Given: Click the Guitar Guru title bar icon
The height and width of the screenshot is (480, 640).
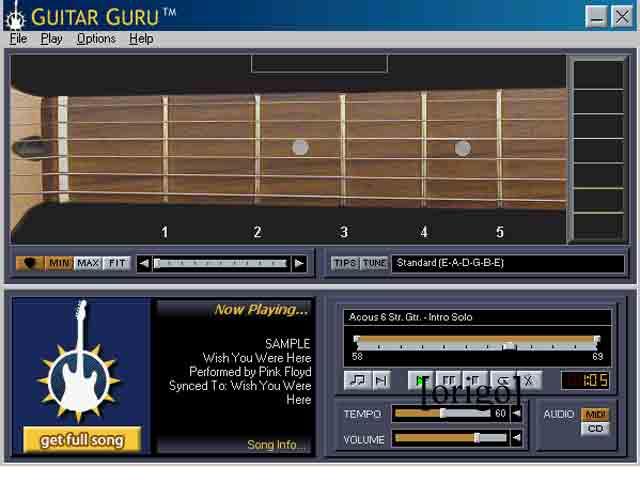Looking at the screenshot, I should tap(15, 16).
